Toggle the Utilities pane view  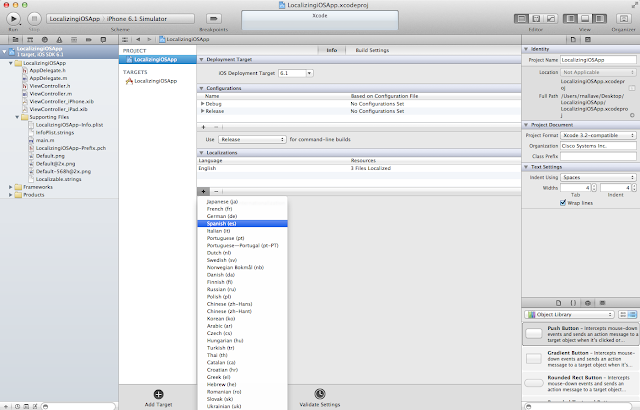[599, 19]
